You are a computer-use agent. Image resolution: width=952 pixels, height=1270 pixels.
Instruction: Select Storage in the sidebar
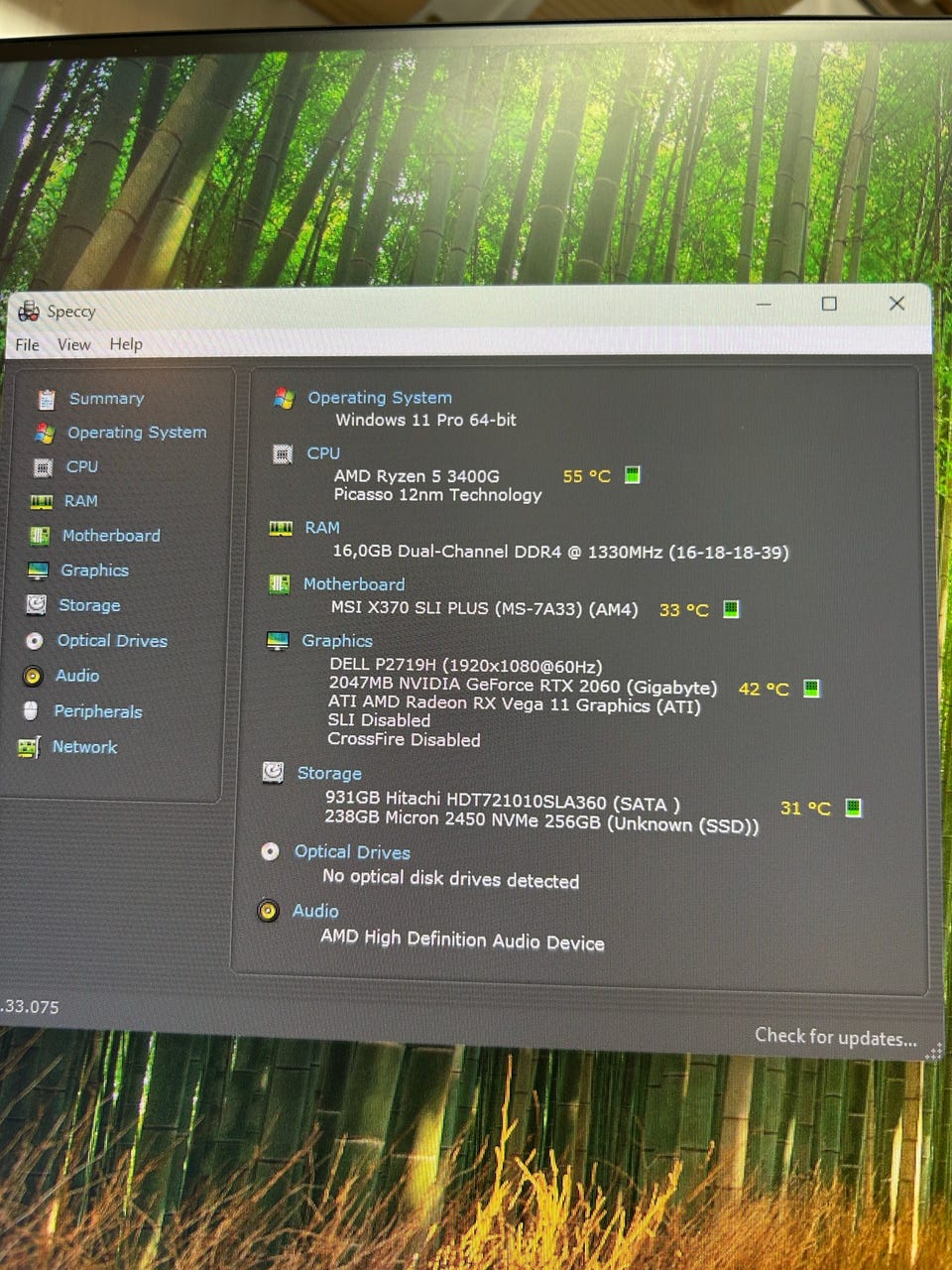pos(89,605)
